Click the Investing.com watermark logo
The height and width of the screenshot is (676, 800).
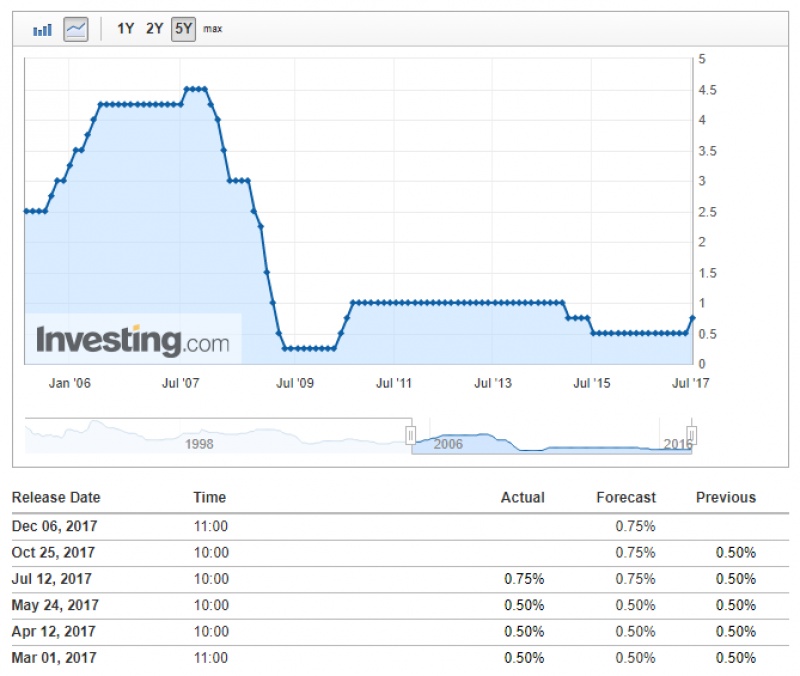(x=132, y=341)
